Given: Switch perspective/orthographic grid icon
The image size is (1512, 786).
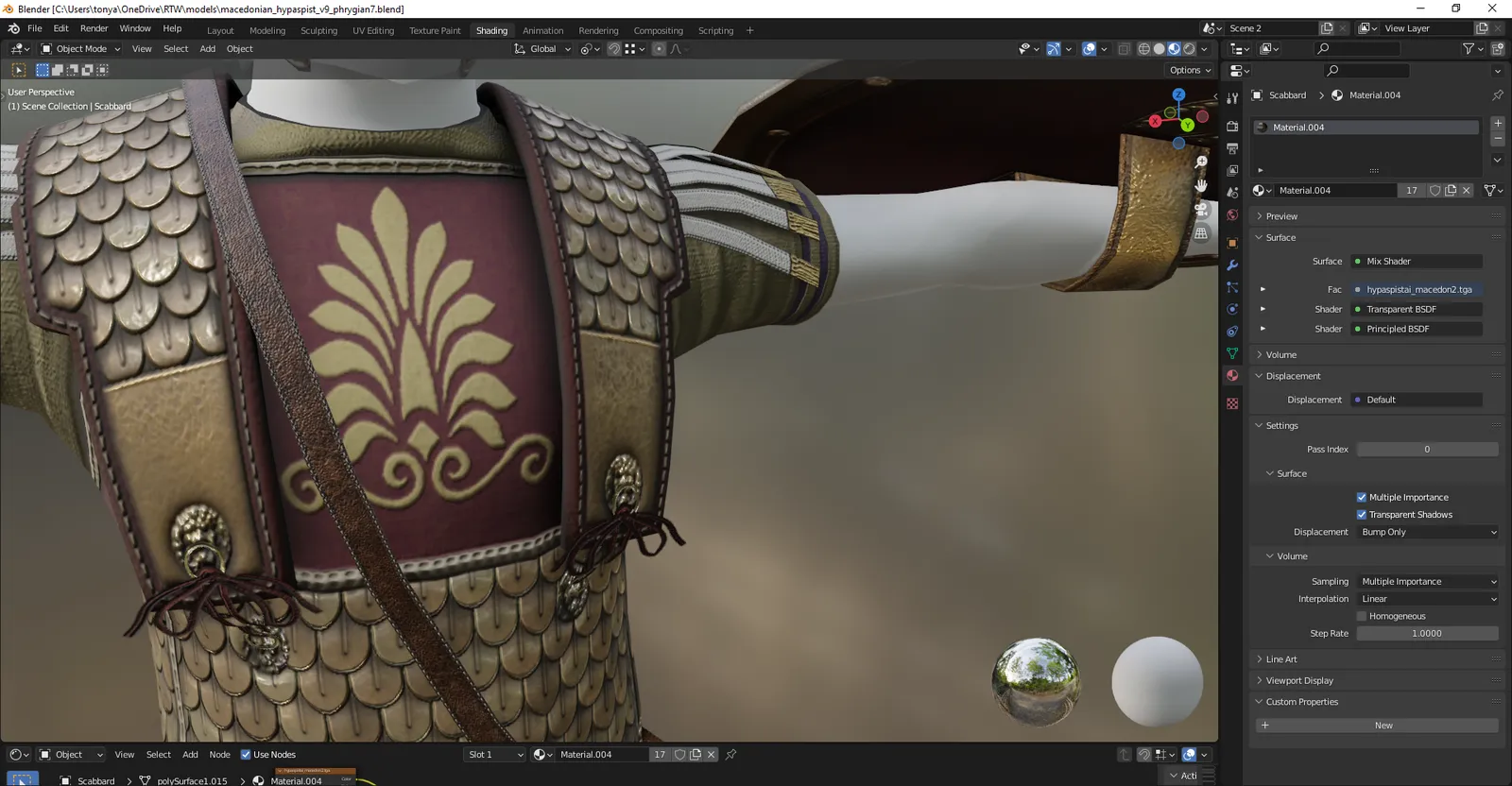Looking at the screenshot, I should (x=1201, y=233).
